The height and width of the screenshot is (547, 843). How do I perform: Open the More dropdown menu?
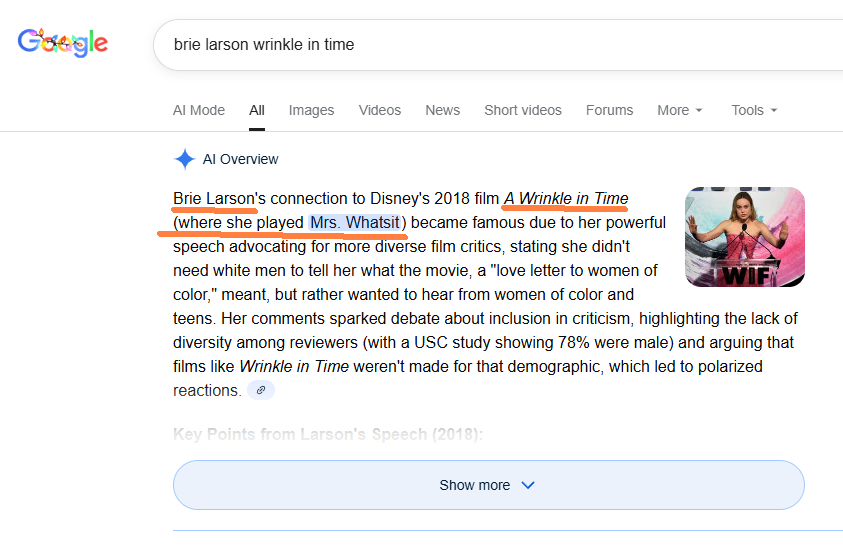[x=679, y=110]
